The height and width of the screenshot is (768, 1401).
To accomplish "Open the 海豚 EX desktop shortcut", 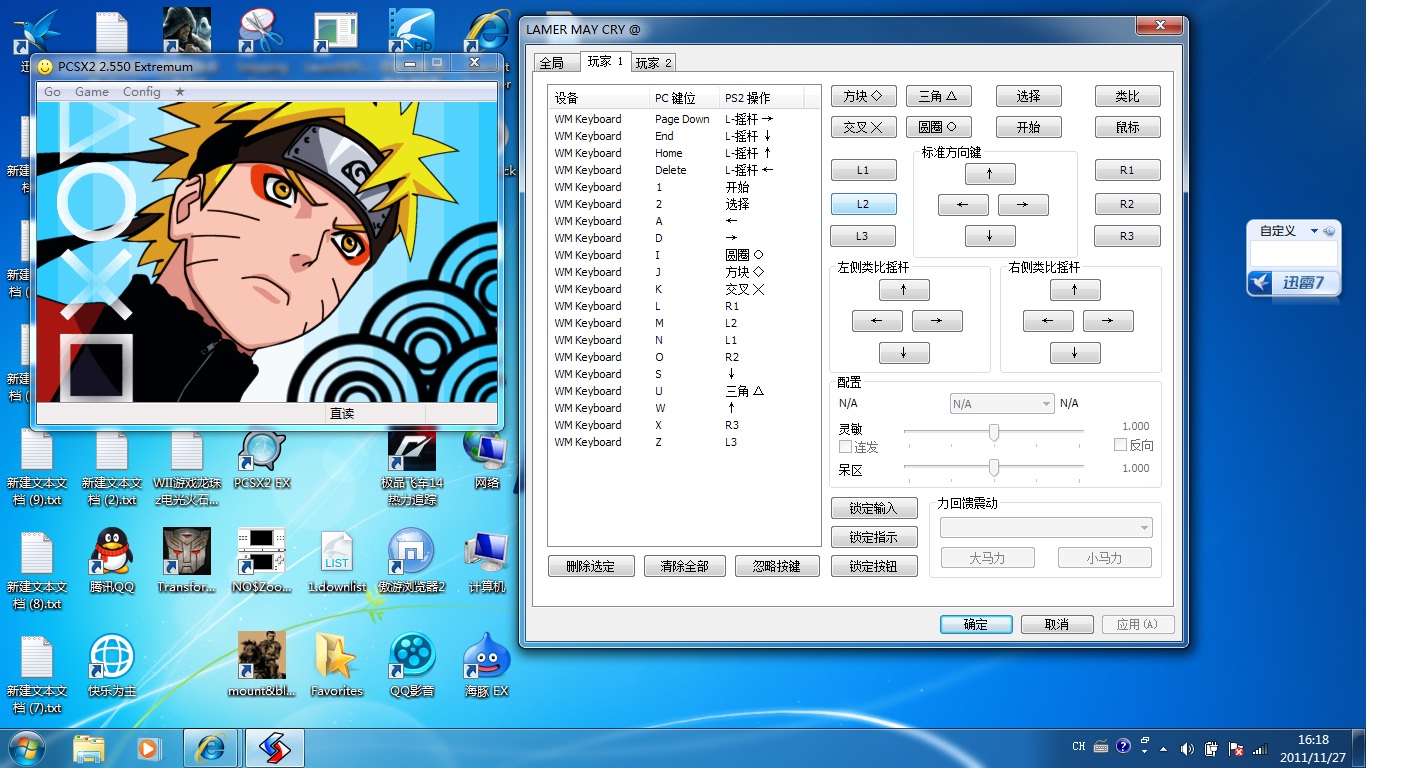I will pos(487,665).
